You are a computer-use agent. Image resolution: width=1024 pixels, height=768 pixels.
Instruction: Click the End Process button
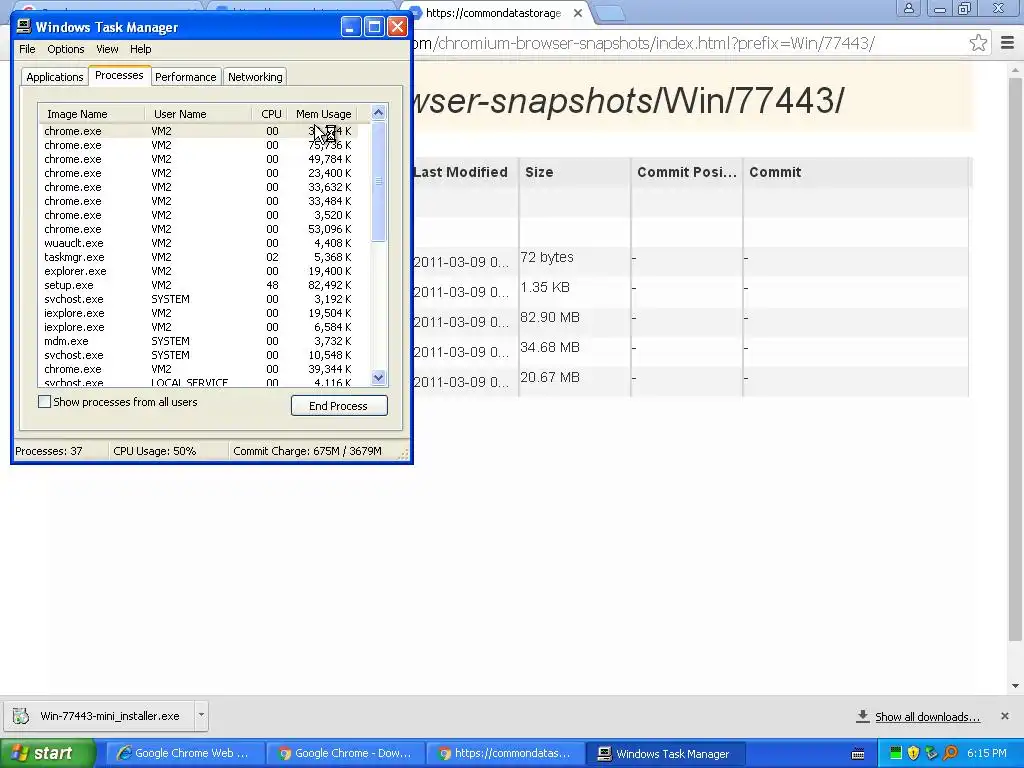[x=339, y=406]
